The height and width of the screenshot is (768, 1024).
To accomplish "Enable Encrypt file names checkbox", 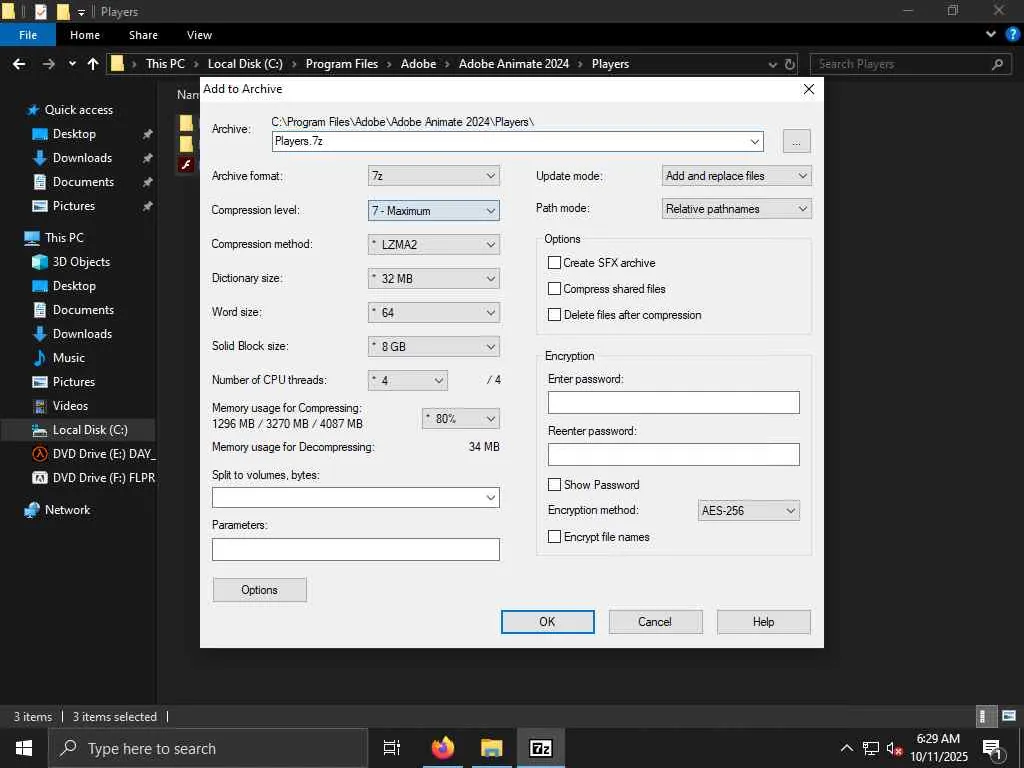I will pyautogui.click(x=554, y=537).
